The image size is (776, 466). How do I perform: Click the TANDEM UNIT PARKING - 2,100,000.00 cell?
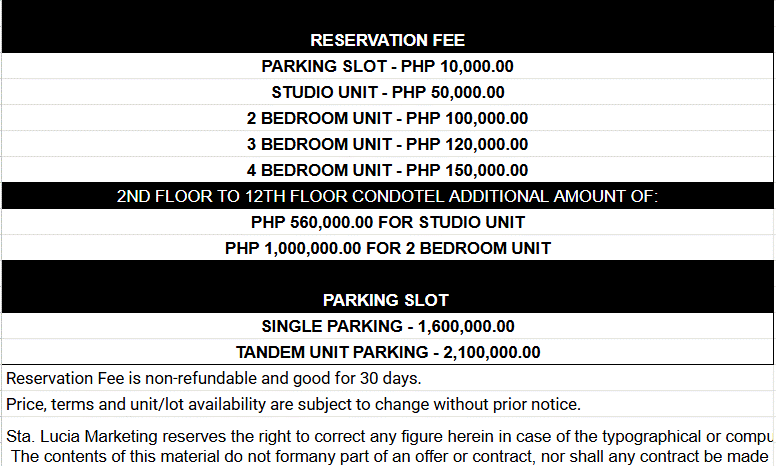(x=387, y=352)
